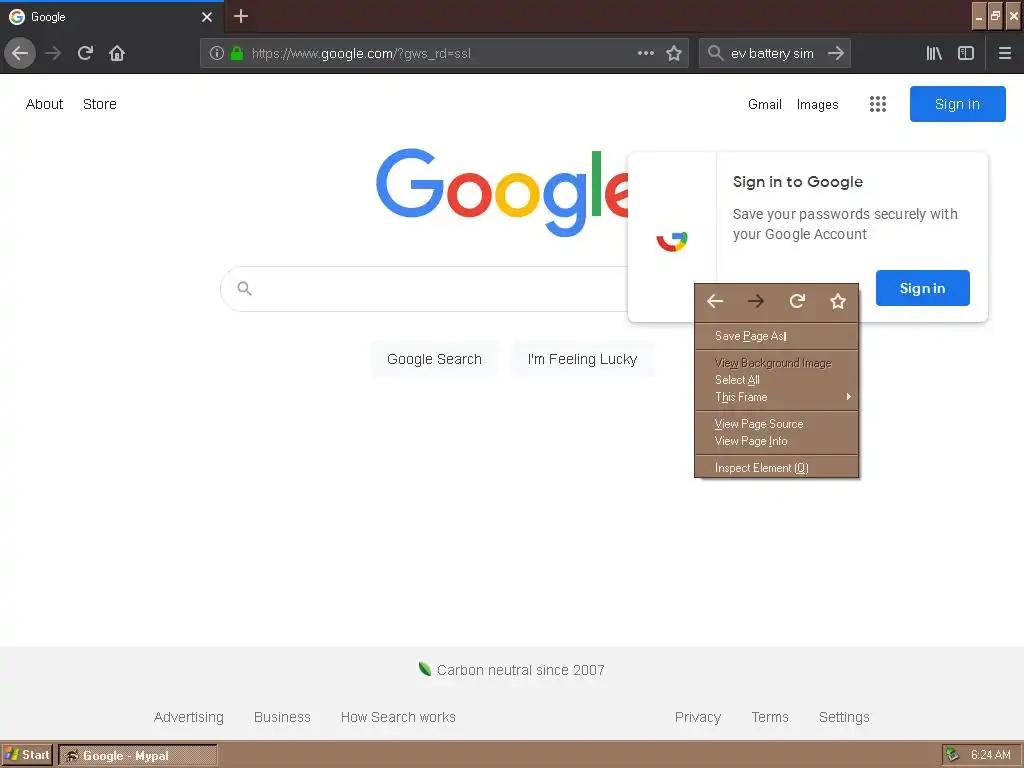Choose Select All in the context menu
1024x768 pixels.
(776, 379)
